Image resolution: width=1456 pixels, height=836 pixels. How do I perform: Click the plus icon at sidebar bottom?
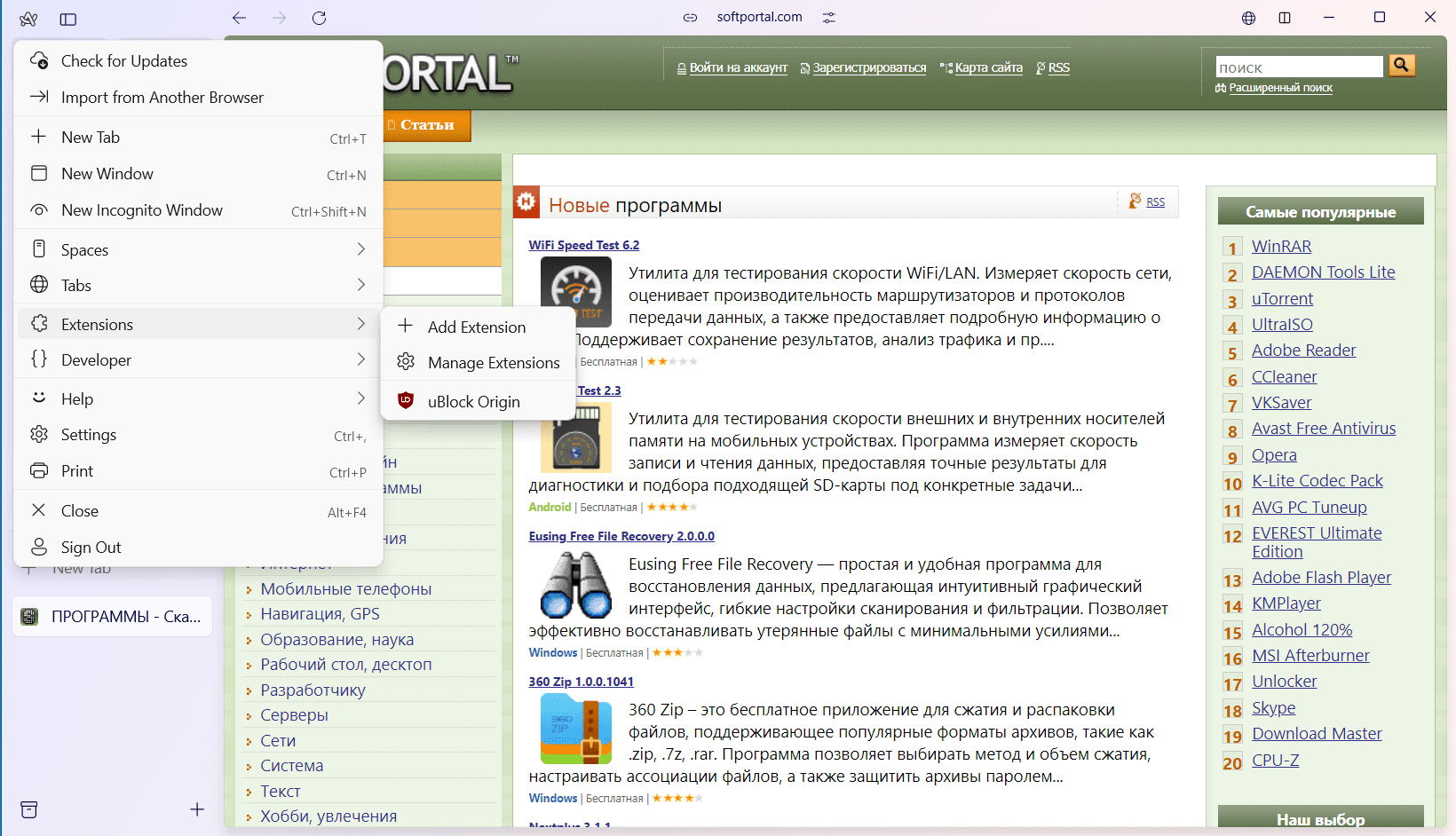(197, 809)
